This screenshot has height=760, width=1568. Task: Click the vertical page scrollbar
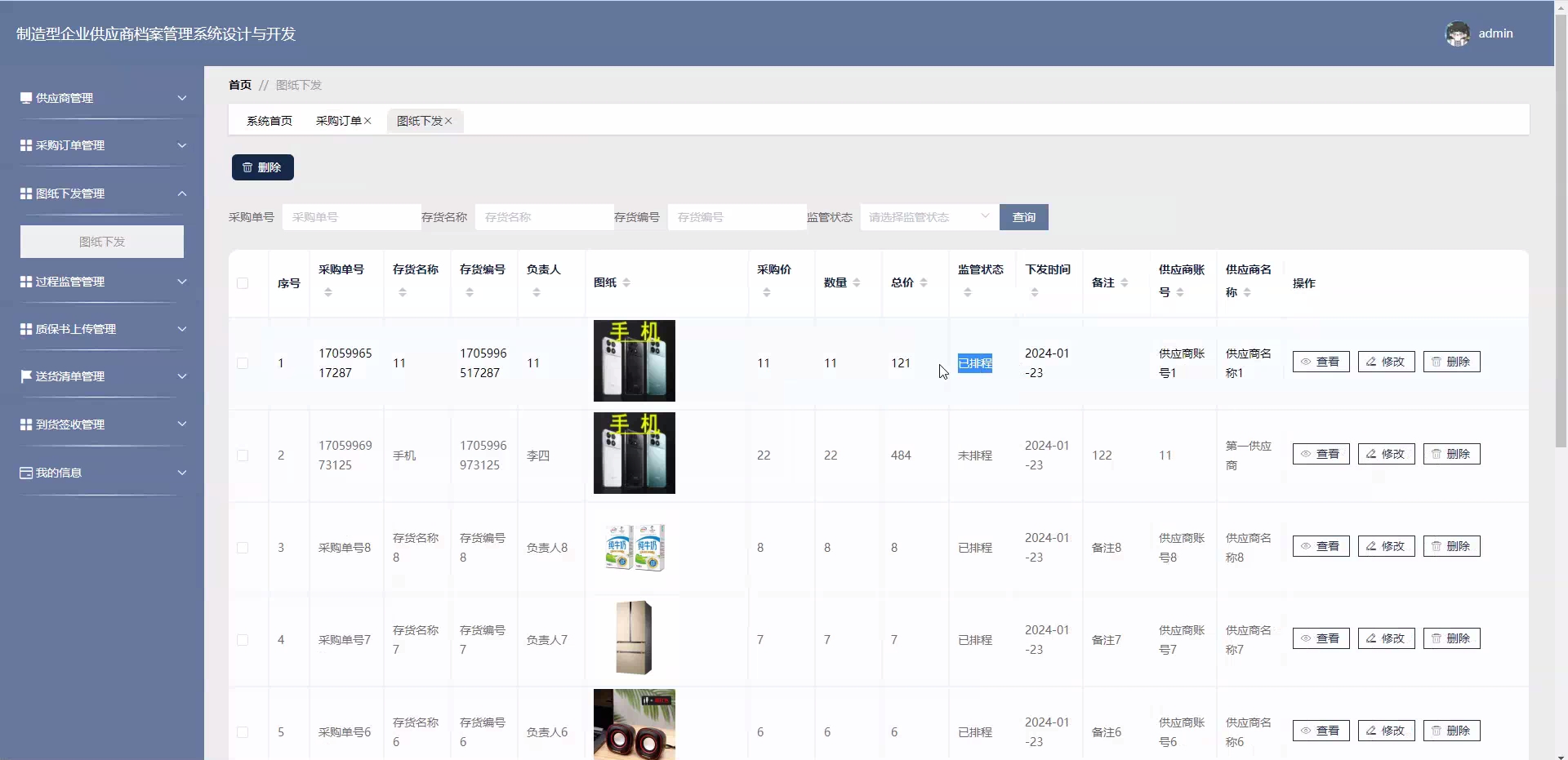(x=1561, y=245)
